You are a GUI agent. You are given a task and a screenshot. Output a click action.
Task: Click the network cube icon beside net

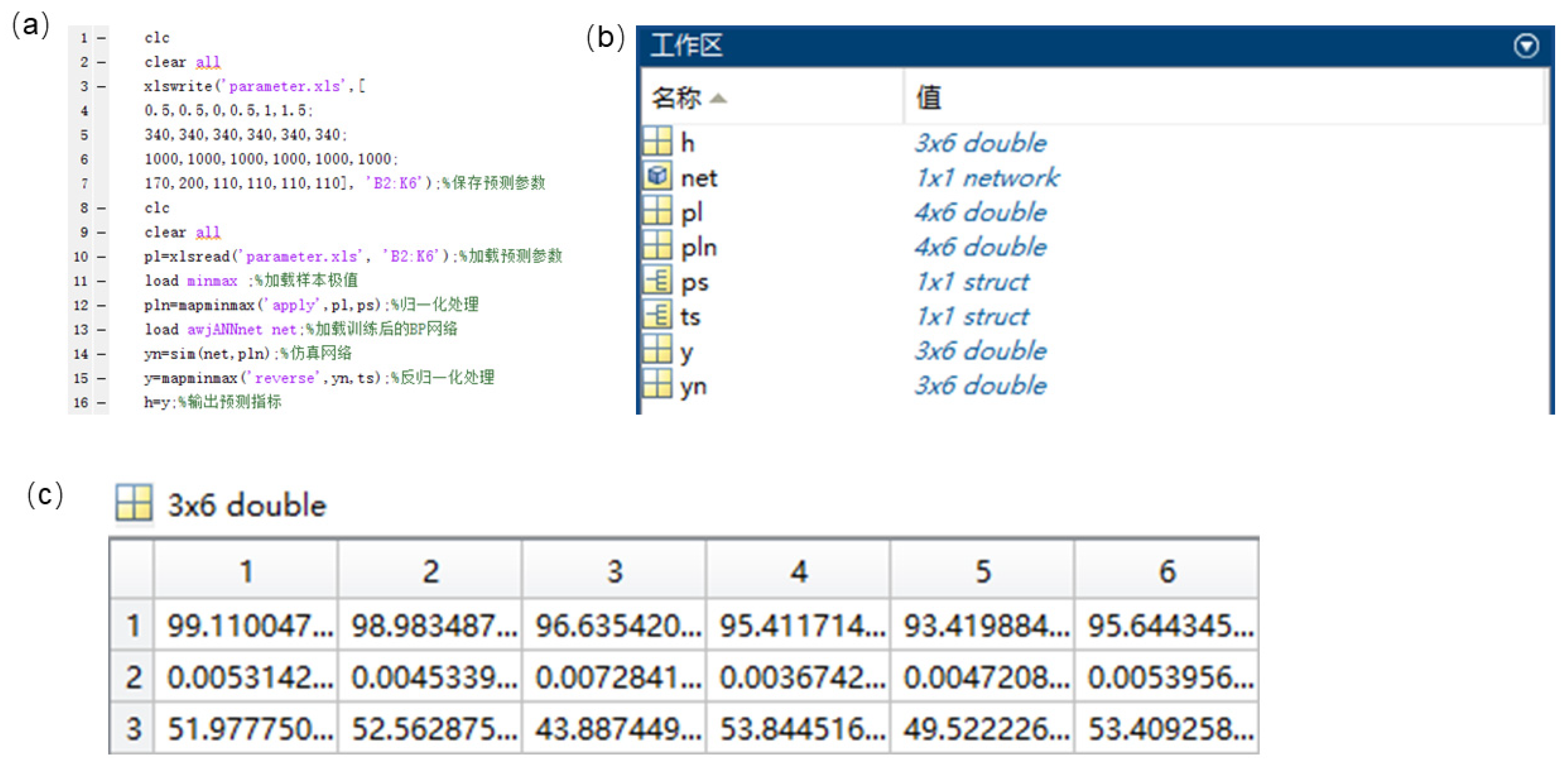pyautogui.click(x=657, y=176)
